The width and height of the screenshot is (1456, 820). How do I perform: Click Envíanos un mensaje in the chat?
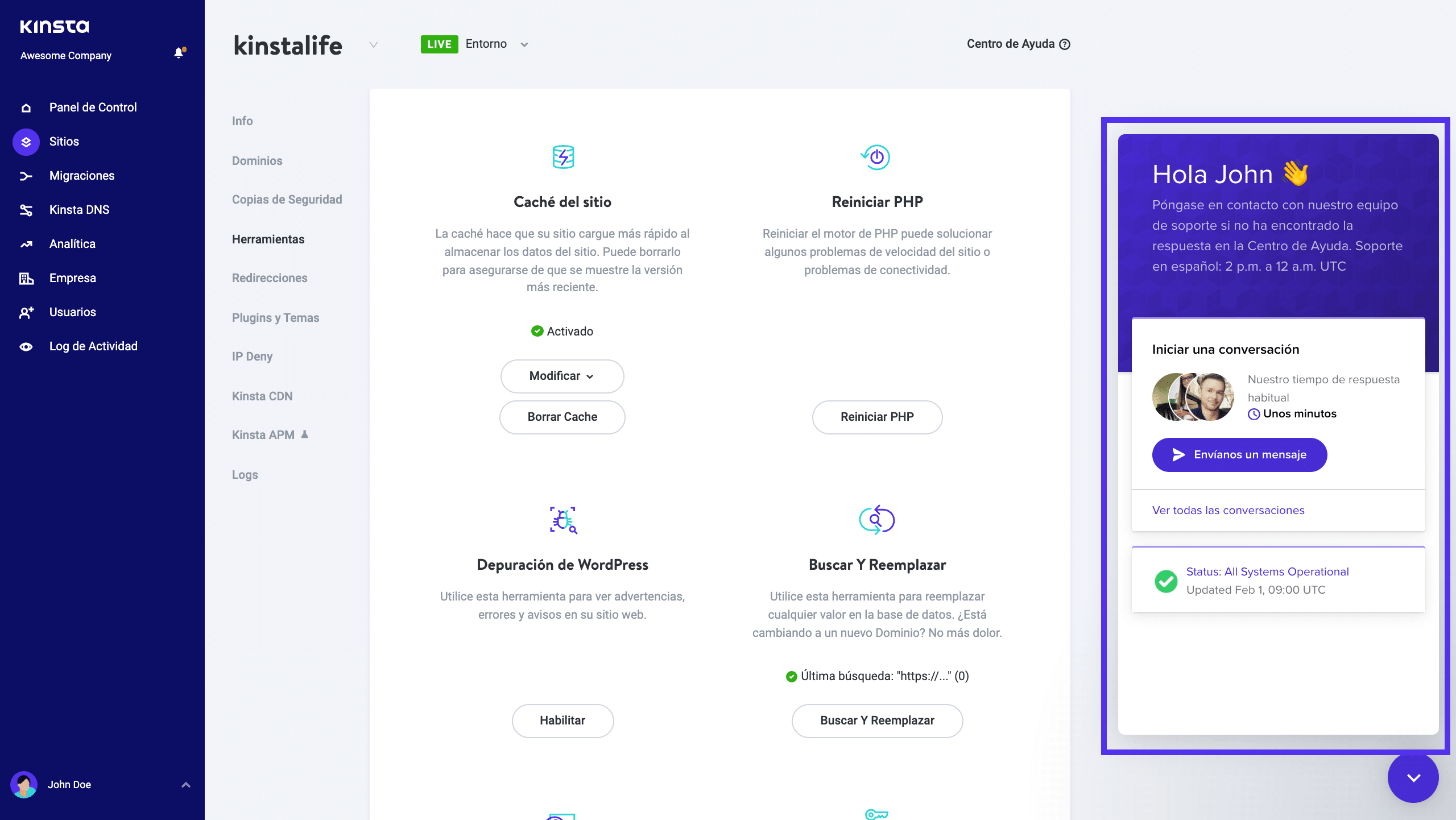click(x=1240, y=454)
